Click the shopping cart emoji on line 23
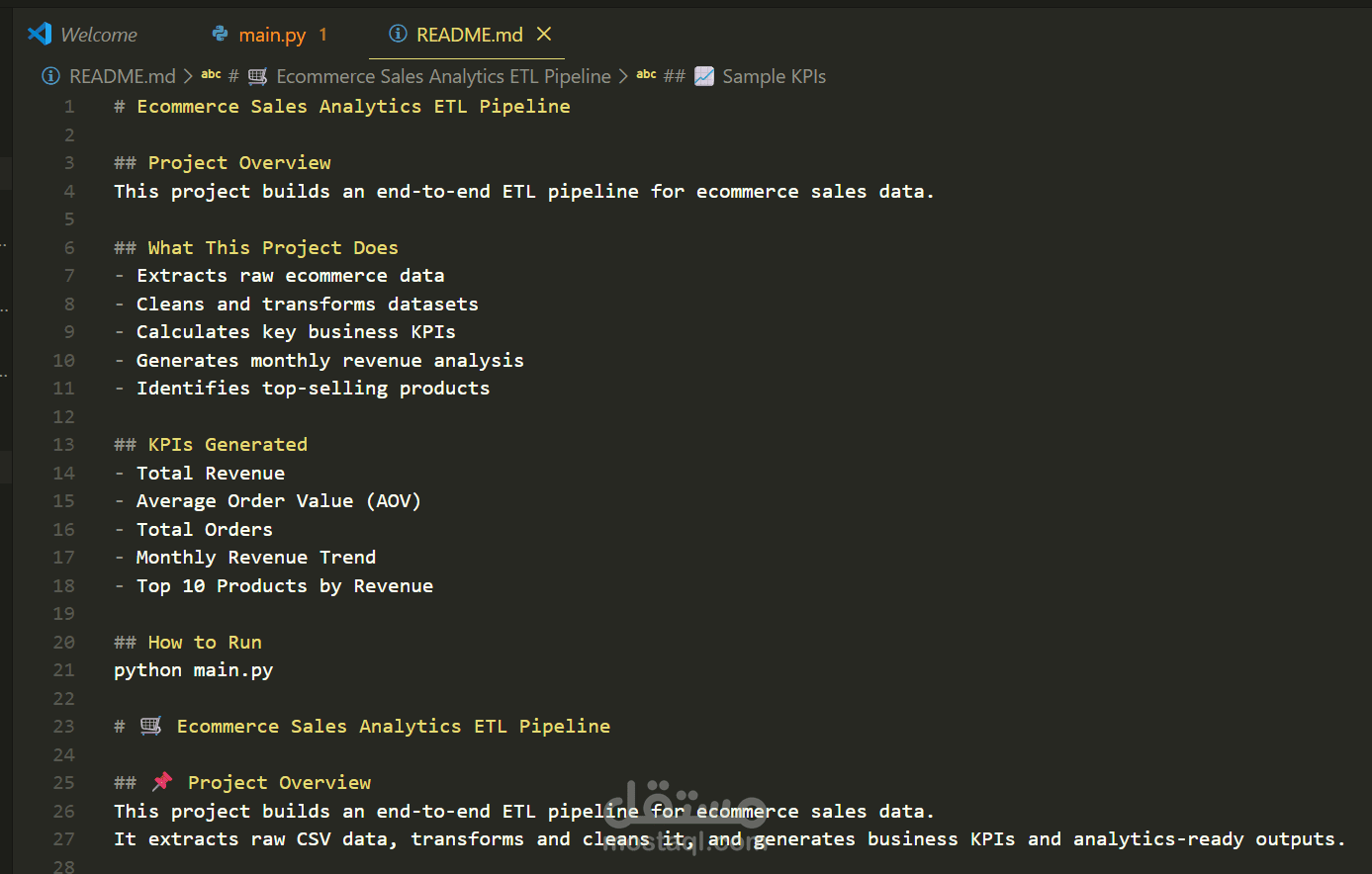Viewport: 1372px width, 874px height. [x=150, y=726]
